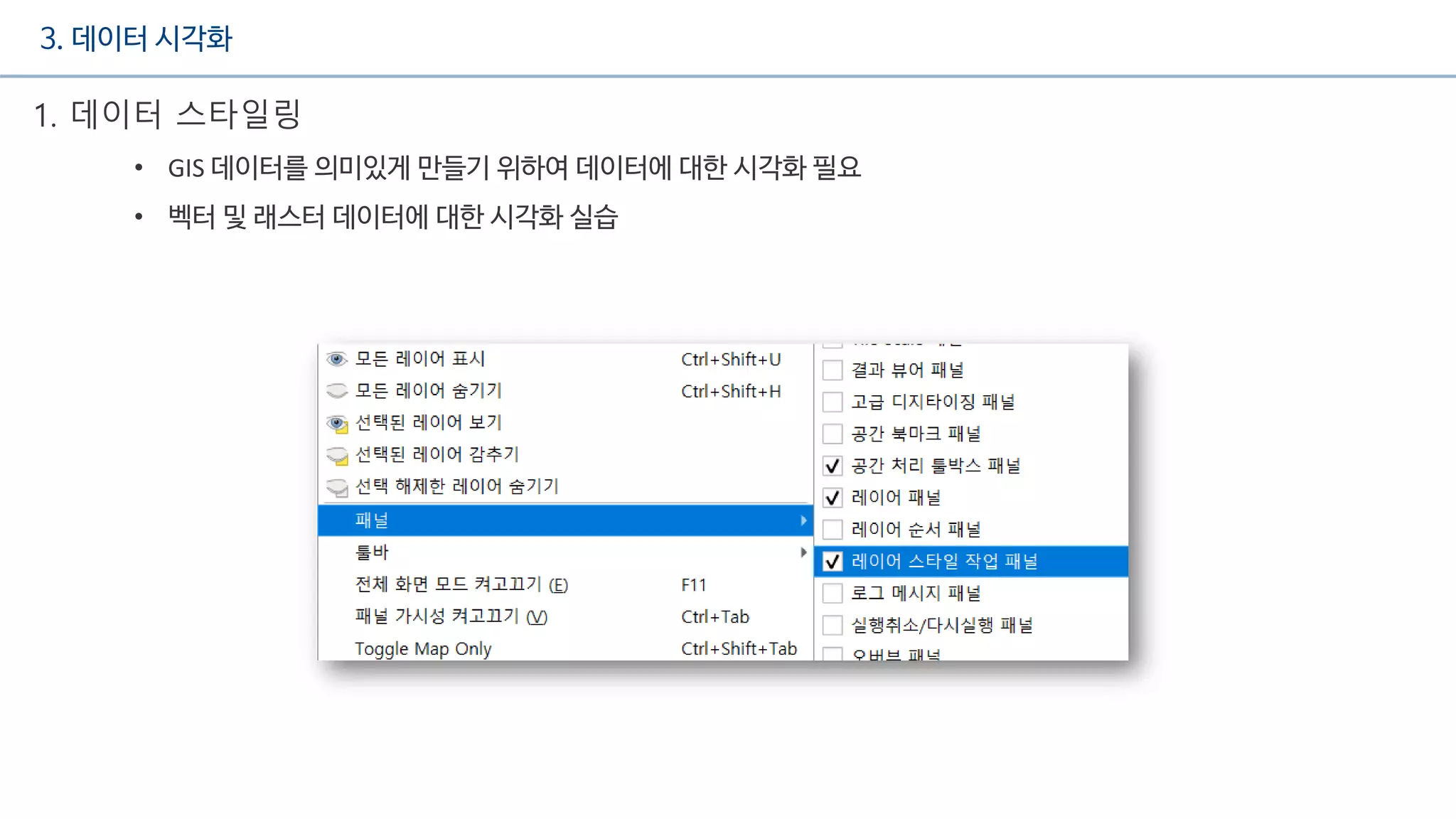Enable the 로그 메시지 패널 checkbox
1456x819 pixels.
(833, 594)
